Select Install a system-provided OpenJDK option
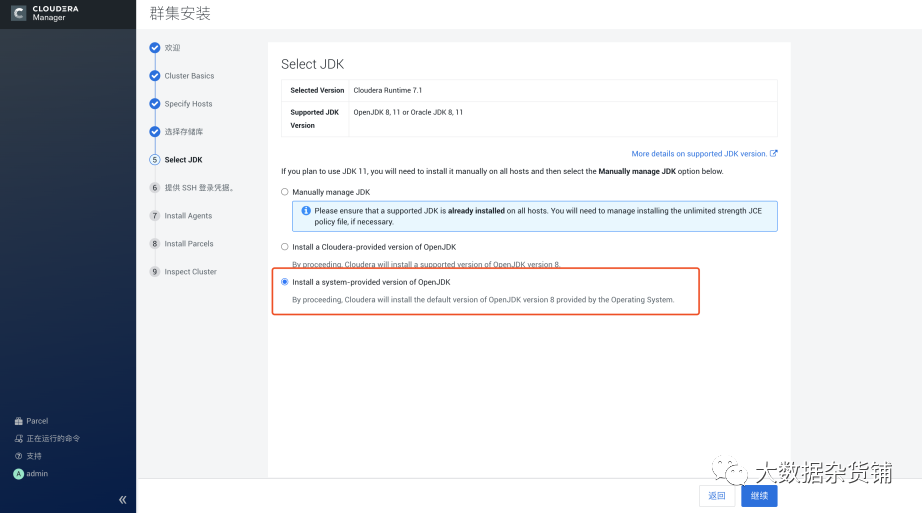The height and width of the screenshot is (513, 922). (285, 282)
